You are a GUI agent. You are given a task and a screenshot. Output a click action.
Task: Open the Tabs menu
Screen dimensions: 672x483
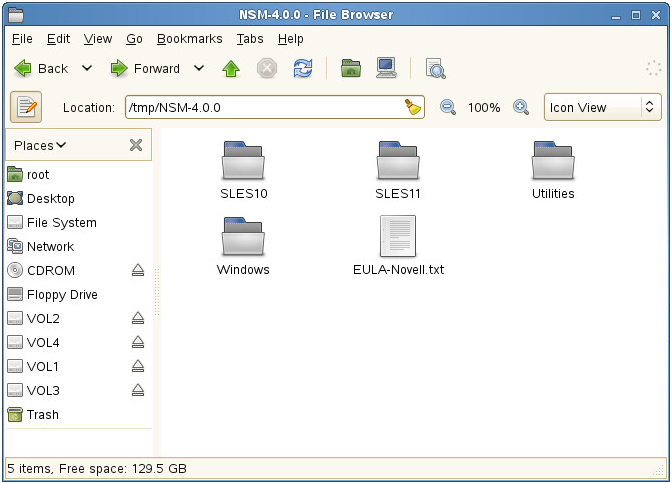(250, 39)
